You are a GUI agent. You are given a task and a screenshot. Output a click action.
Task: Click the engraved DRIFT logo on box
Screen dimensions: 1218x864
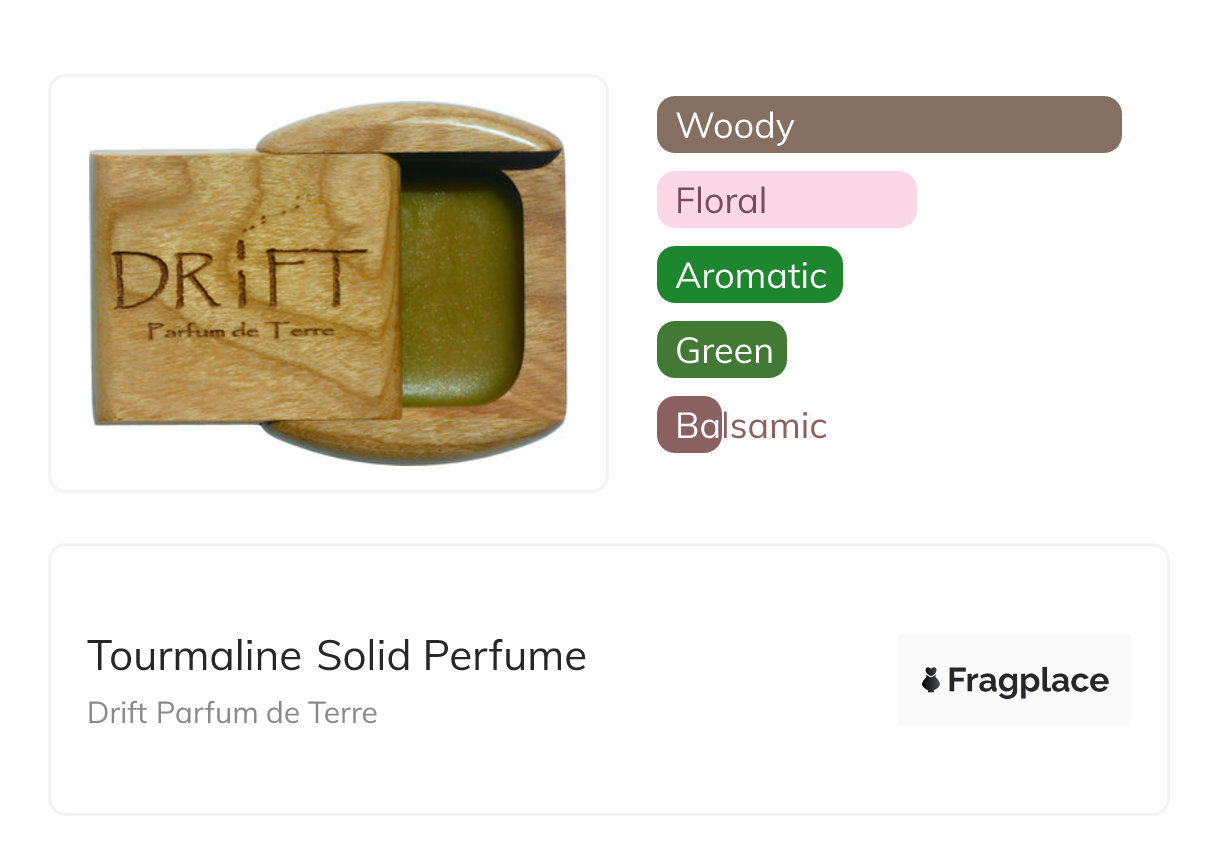(x=240, y=280)
